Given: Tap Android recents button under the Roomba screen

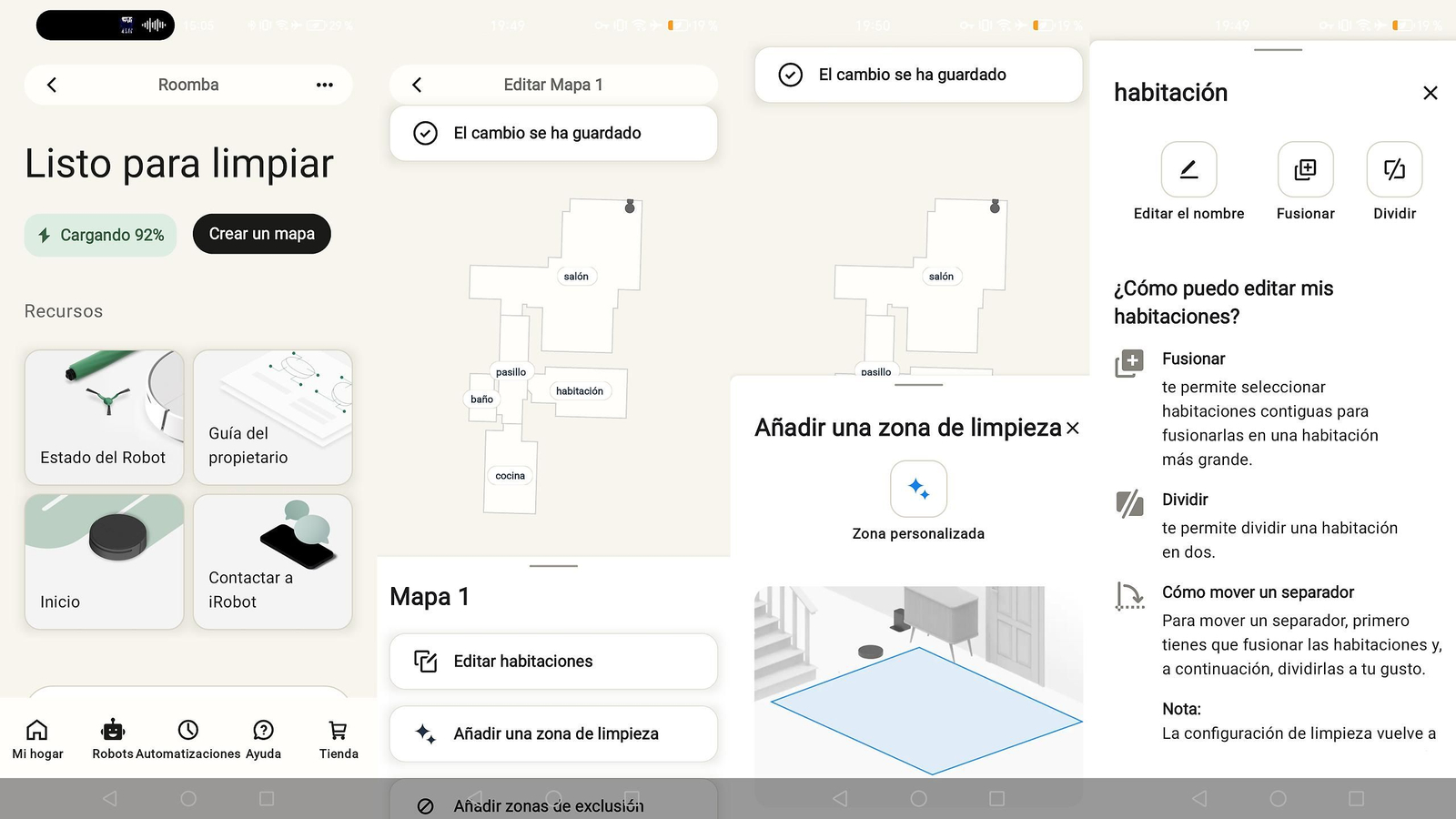Looking at the screenshot, I should (x=267, y=798).
